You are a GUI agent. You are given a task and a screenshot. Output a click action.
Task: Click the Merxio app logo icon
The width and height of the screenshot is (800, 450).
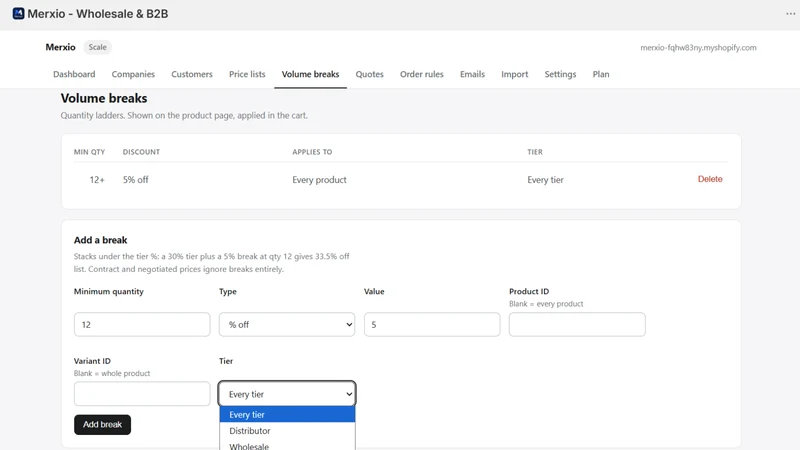click(18, 14)
